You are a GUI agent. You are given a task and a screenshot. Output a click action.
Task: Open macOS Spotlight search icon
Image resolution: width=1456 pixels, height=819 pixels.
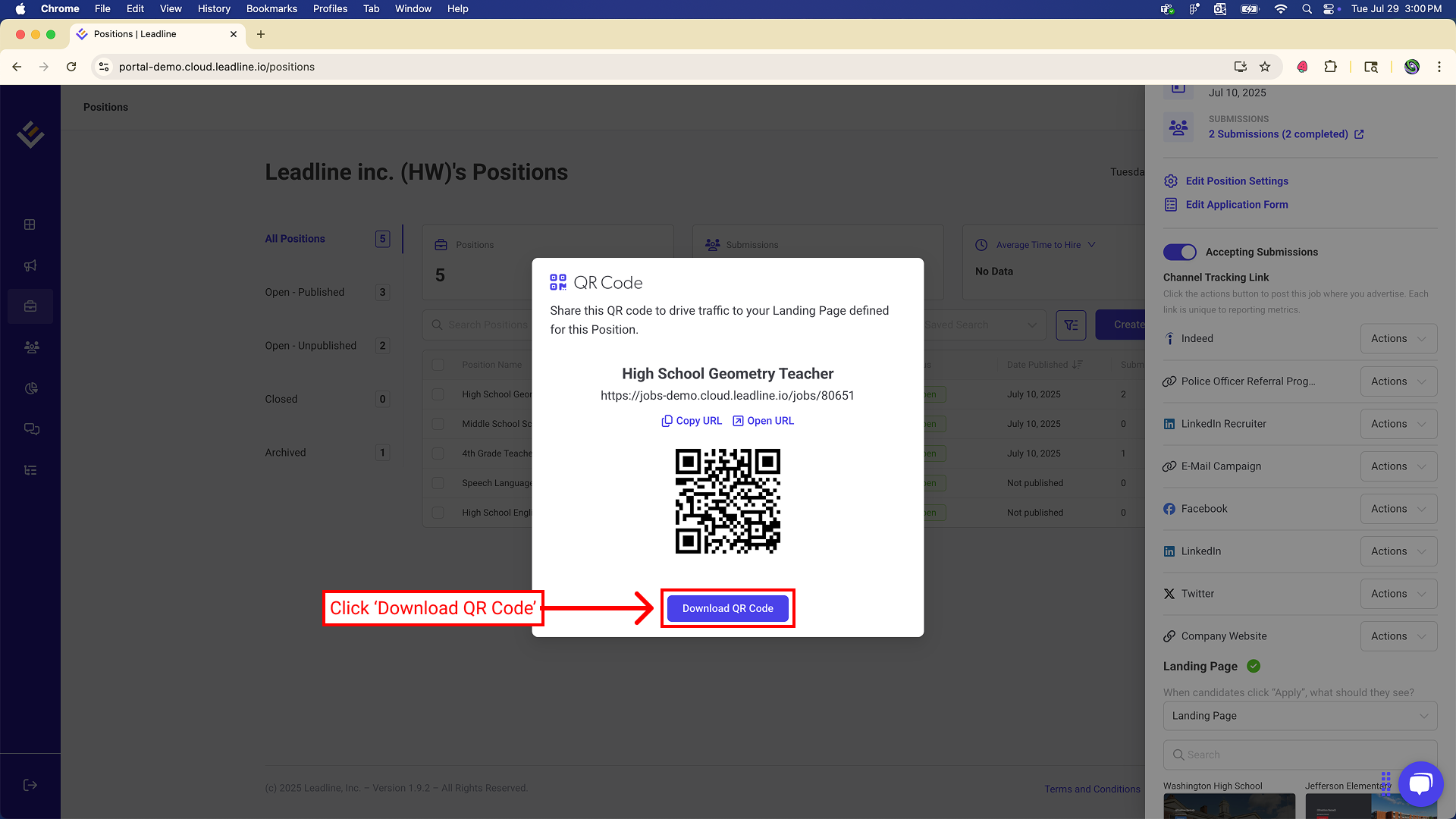(1307, 9)
